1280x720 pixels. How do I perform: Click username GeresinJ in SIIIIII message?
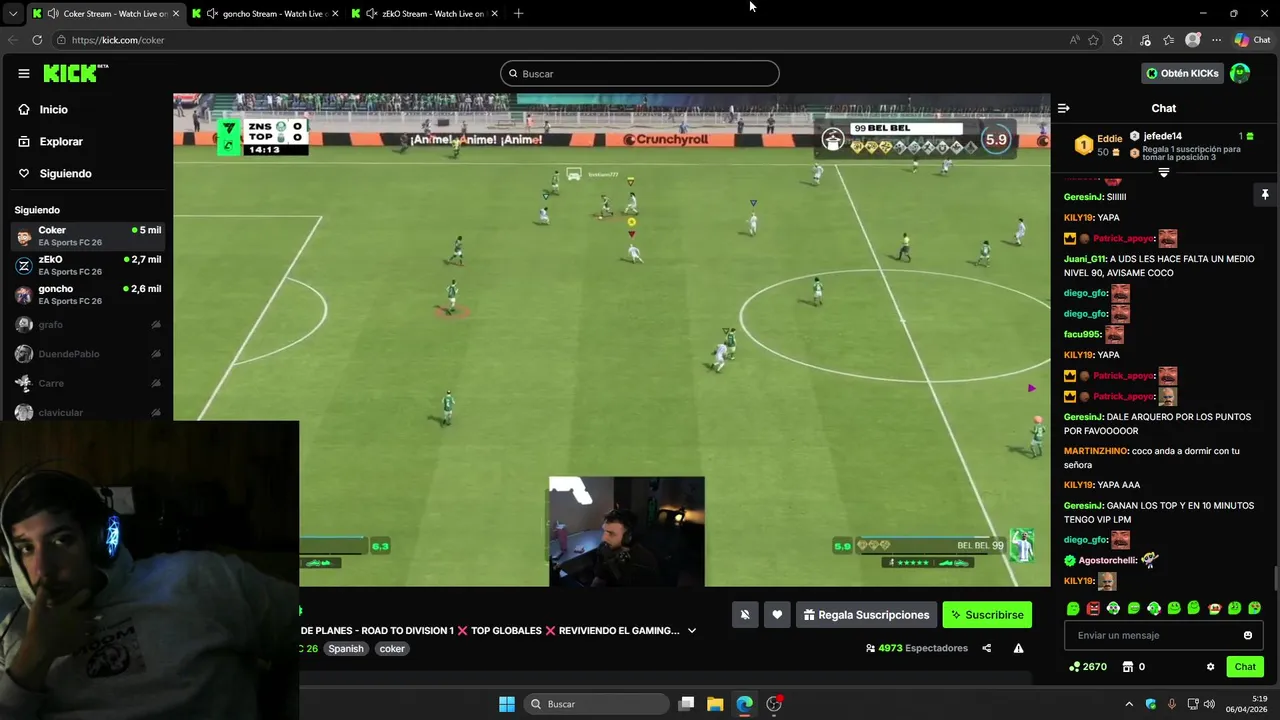point(1083,197)
